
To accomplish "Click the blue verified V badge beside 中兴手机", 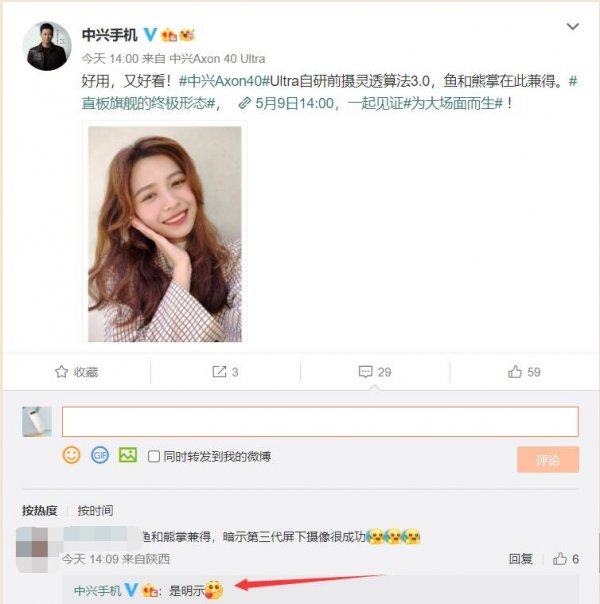I will pos(150,35).
